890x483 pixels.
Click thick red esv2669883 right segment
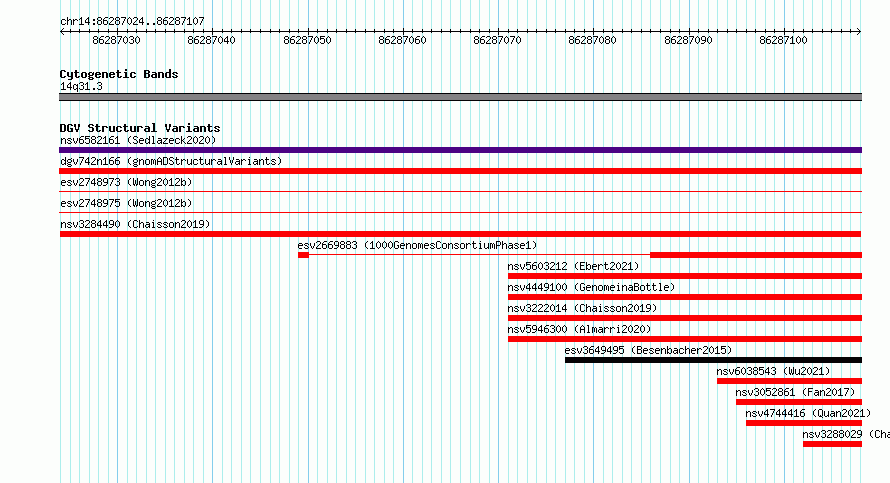coord(756,255)
